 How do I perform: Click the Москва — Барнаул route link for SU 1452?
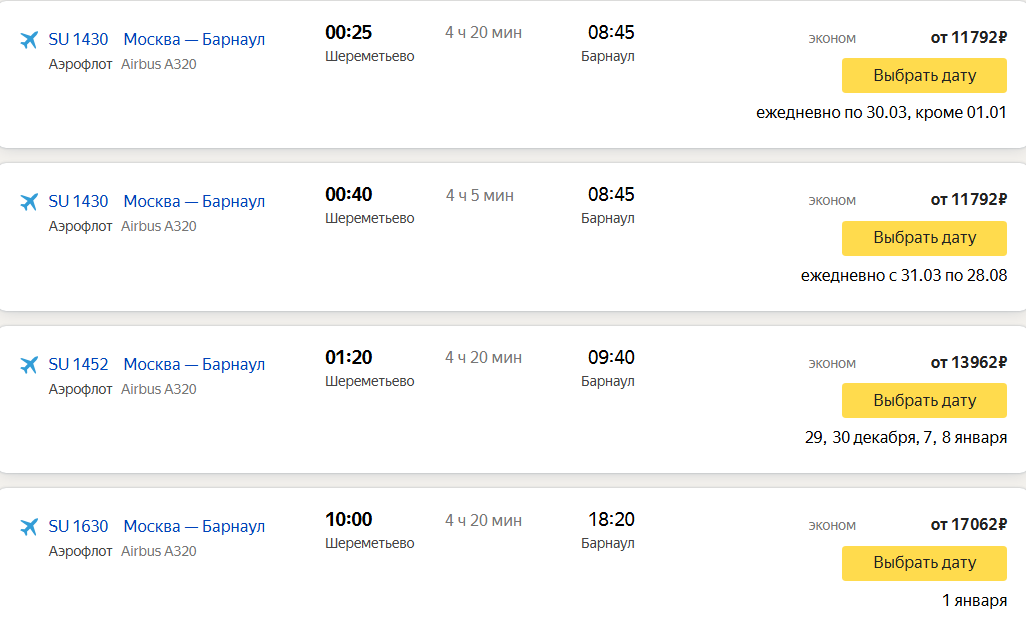194,364
